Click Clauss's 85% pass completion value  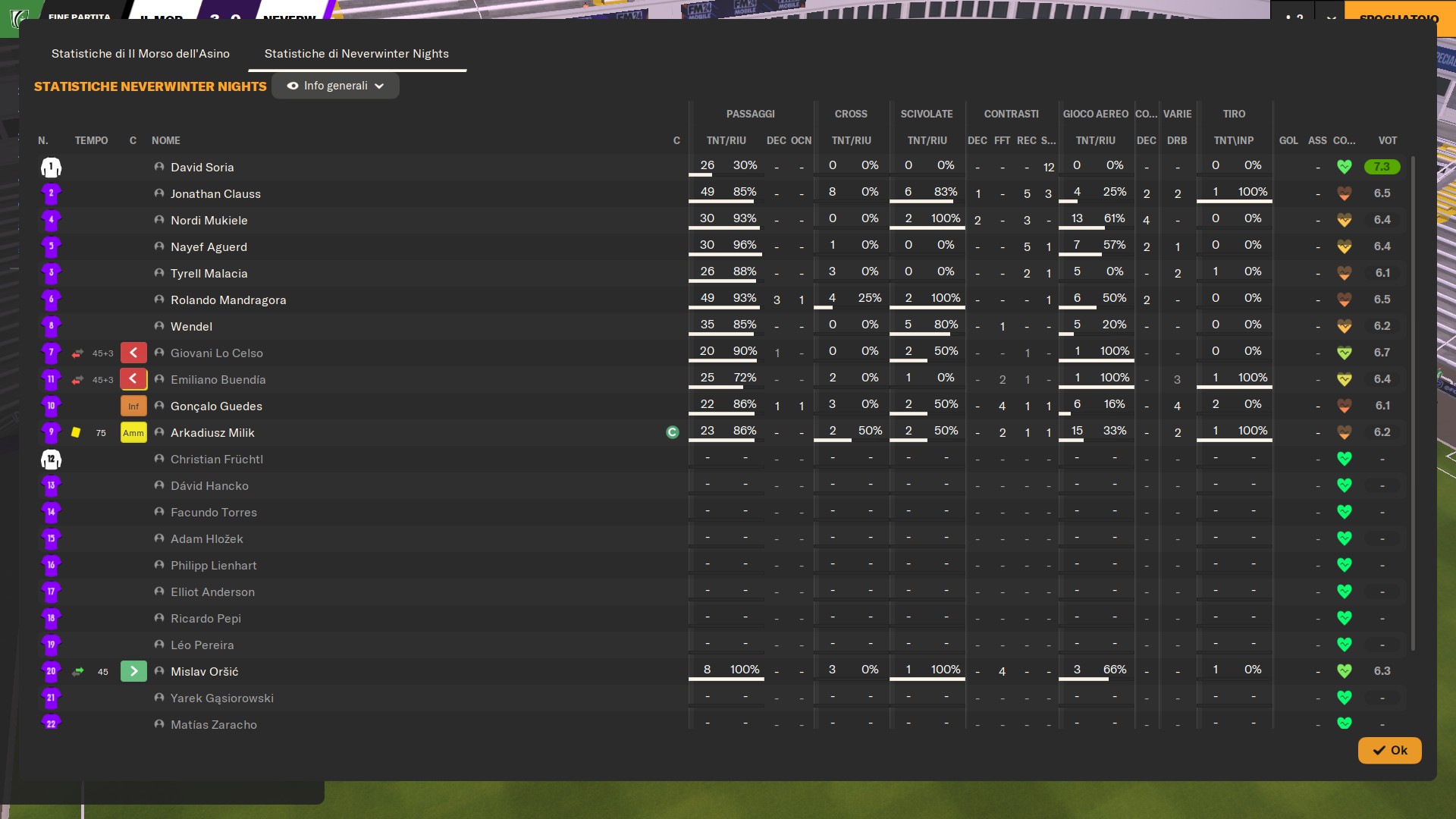(745, 192)
